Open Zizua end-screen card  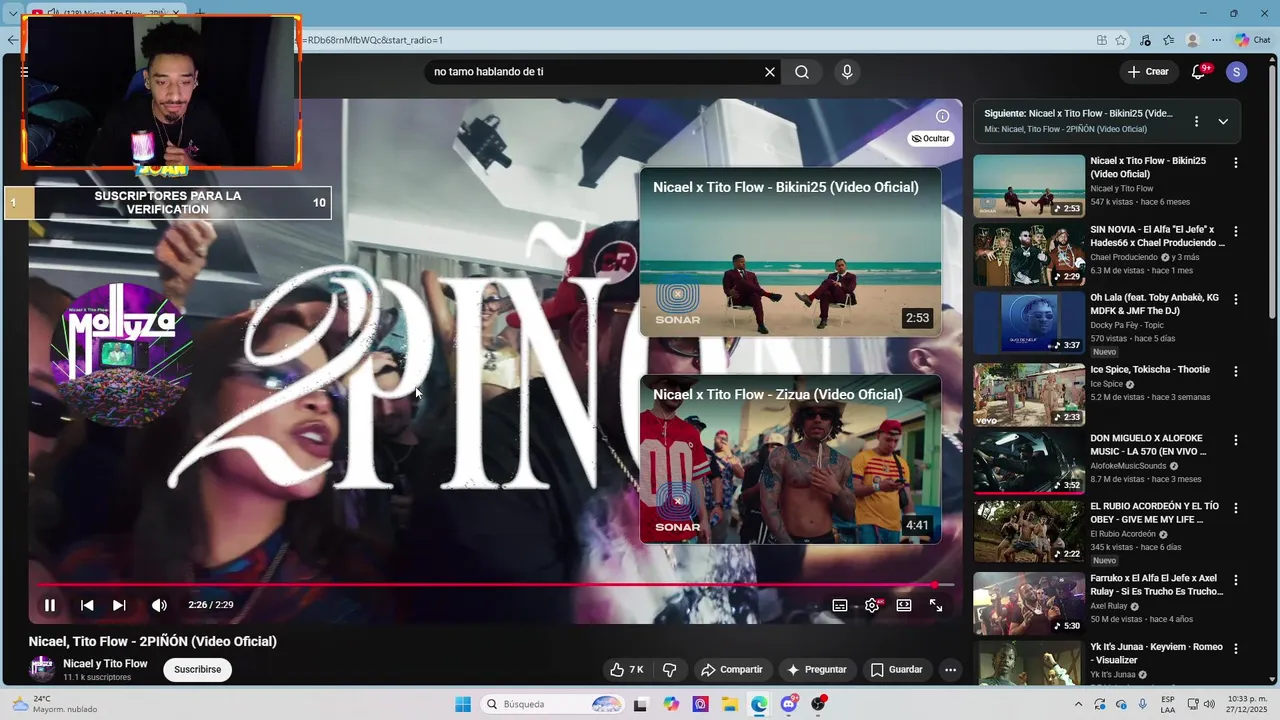(790, 459)
